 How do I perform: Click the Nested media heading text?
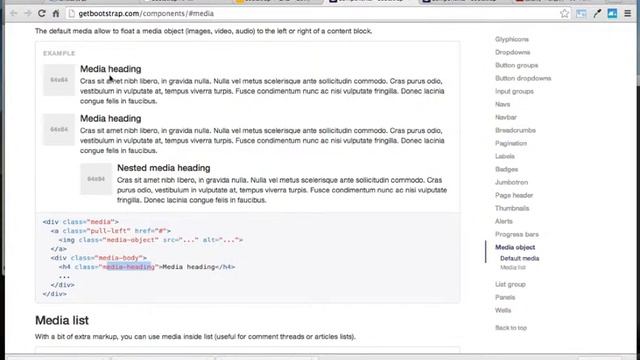(x=164, y=168)
